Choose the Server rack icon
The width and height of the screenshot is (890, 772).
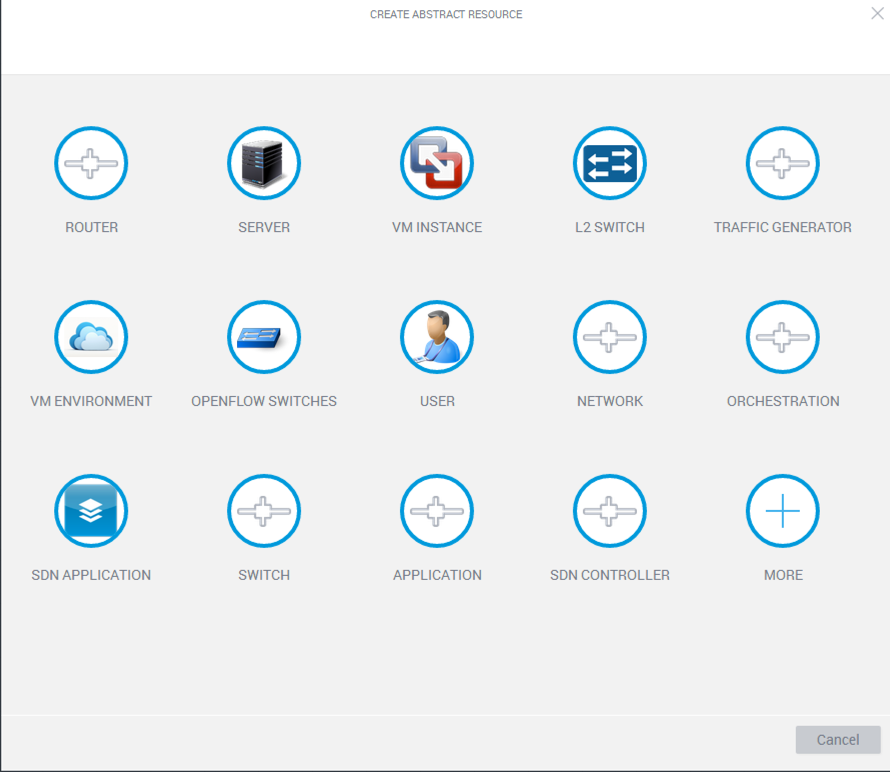[264, 163]
